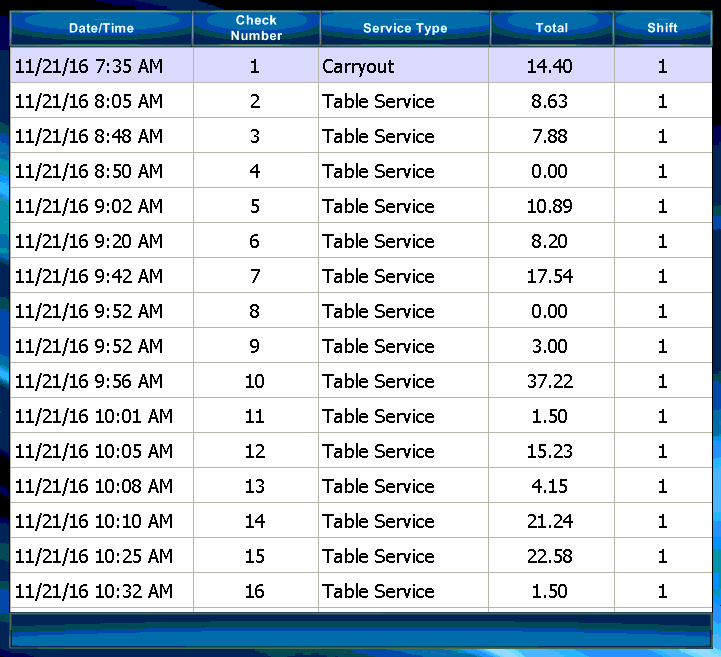Click the Shift column header

[x=661, y=28]
